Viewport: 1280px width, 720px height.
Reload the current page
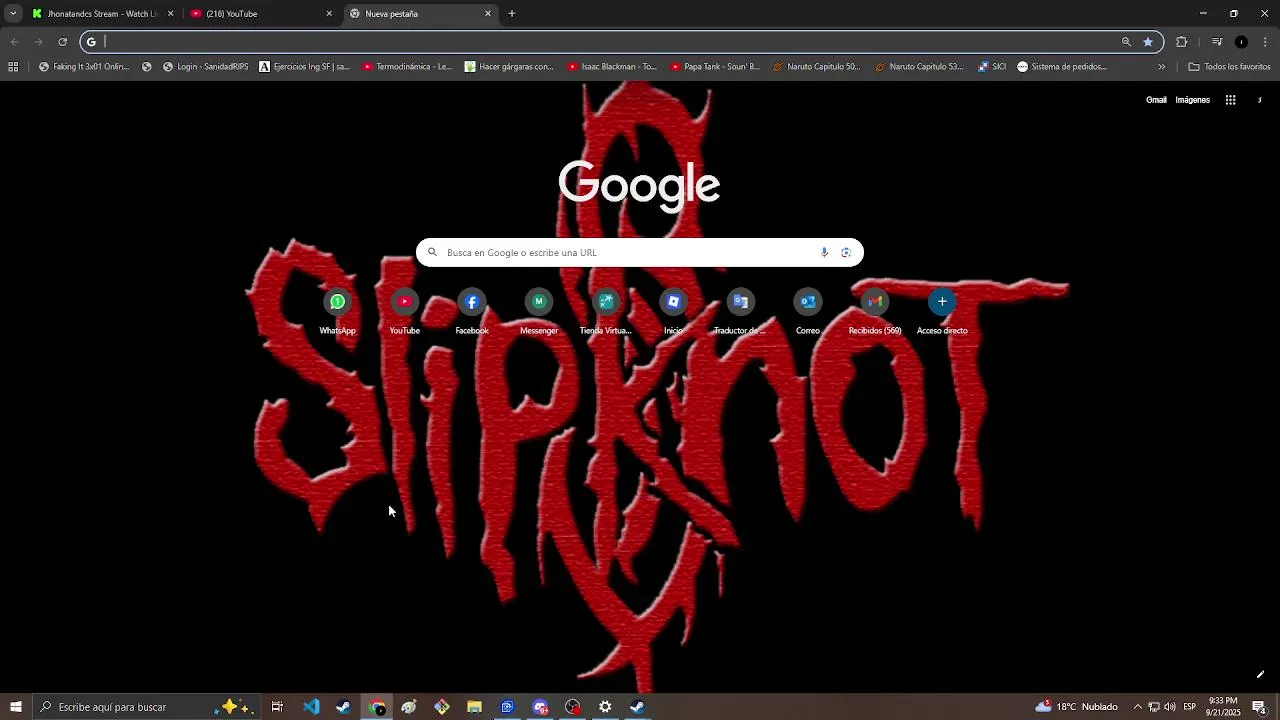coord(62,42)
